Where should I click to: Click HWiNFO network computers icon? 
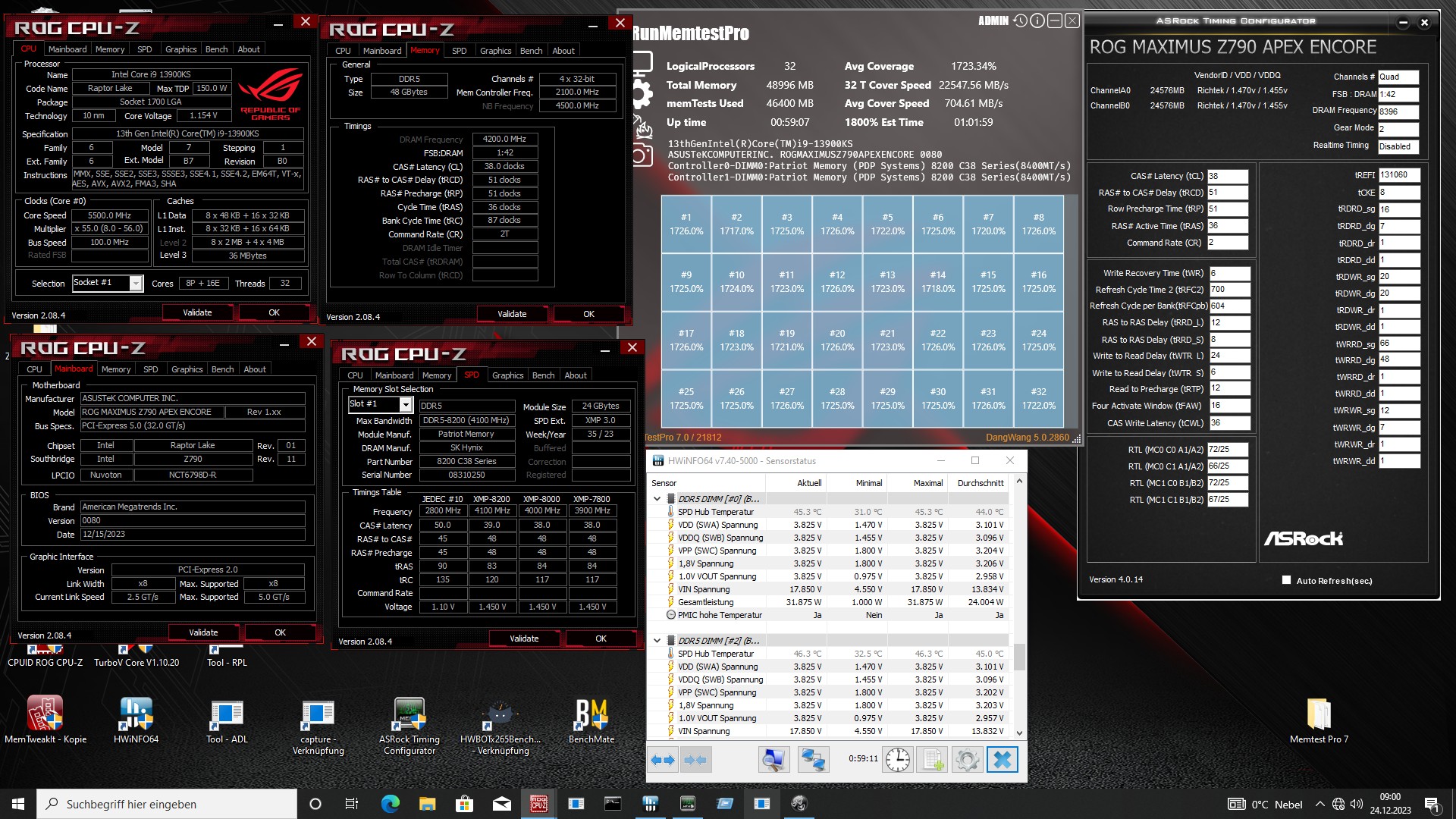pos(813,760)
